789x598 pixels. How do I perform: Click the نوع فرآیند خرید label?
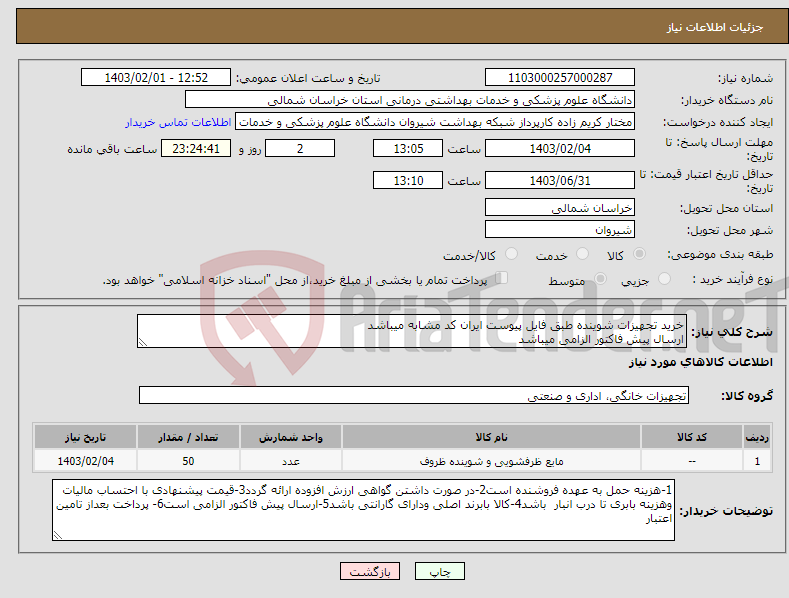[x=733, y=279]
